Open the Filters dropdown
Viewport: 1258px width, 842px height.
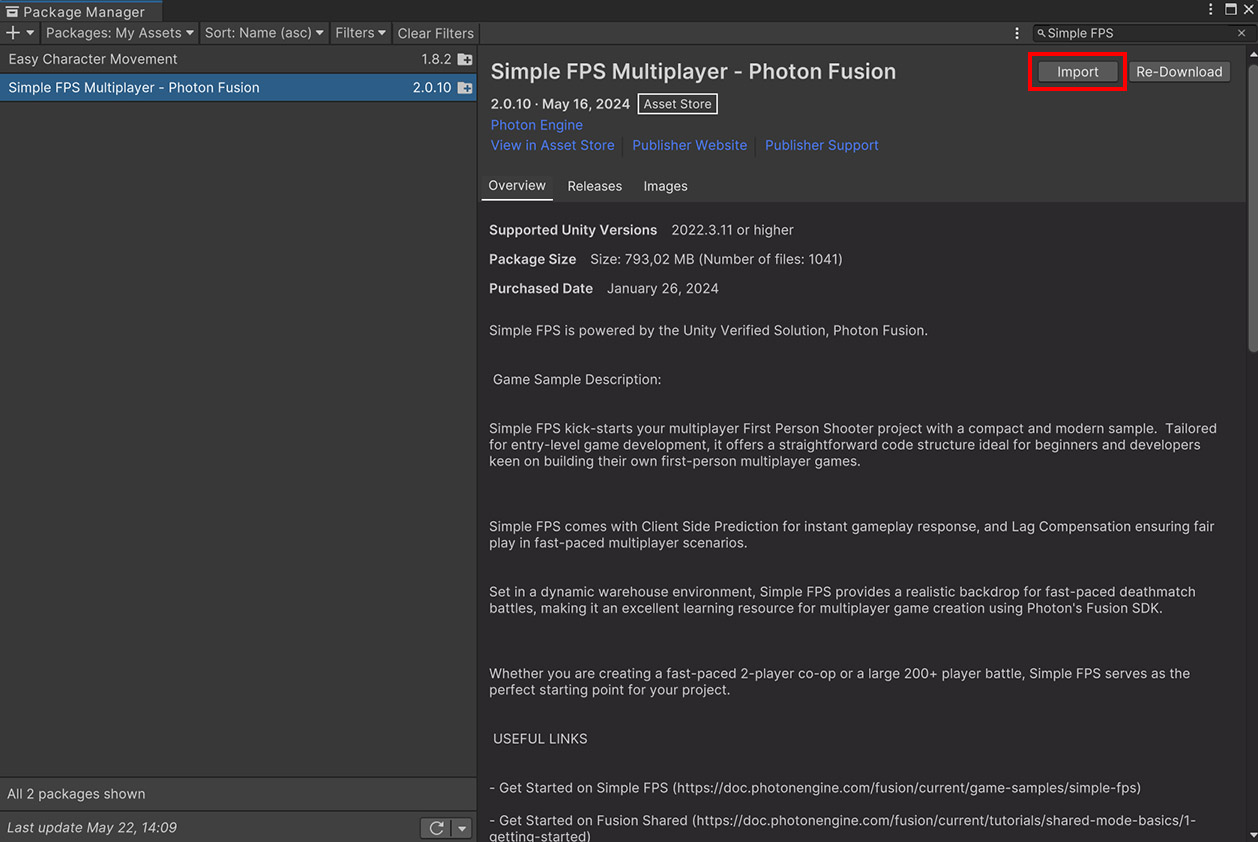[x=360, y=33]
